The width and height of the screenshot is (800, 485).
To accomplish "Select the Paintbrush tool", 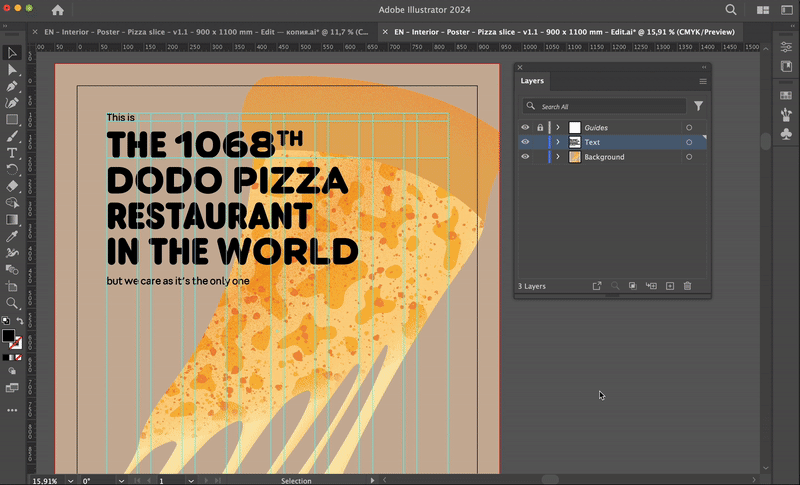I will (12, 136).
